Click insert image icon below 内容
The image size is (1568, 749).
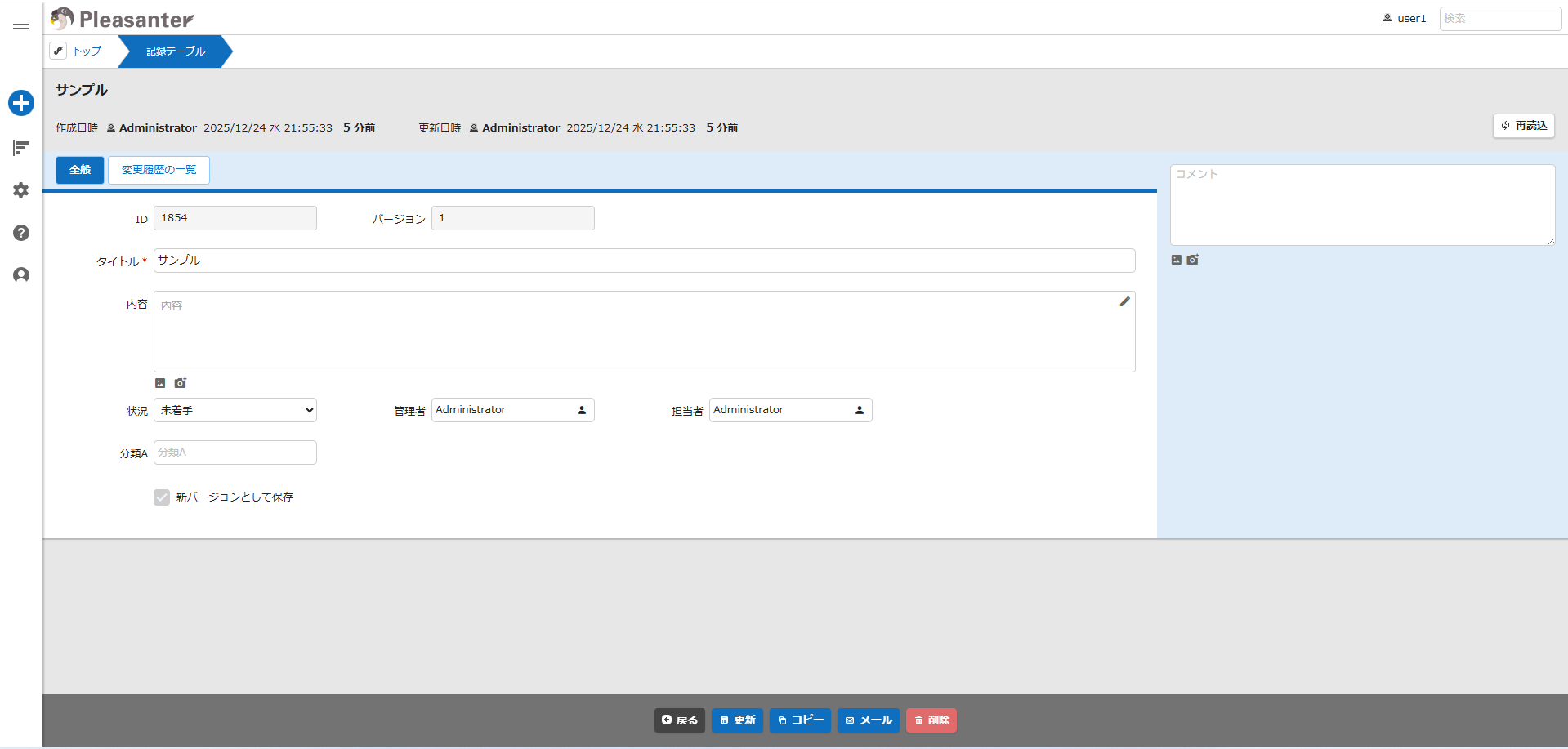point(160,383)
